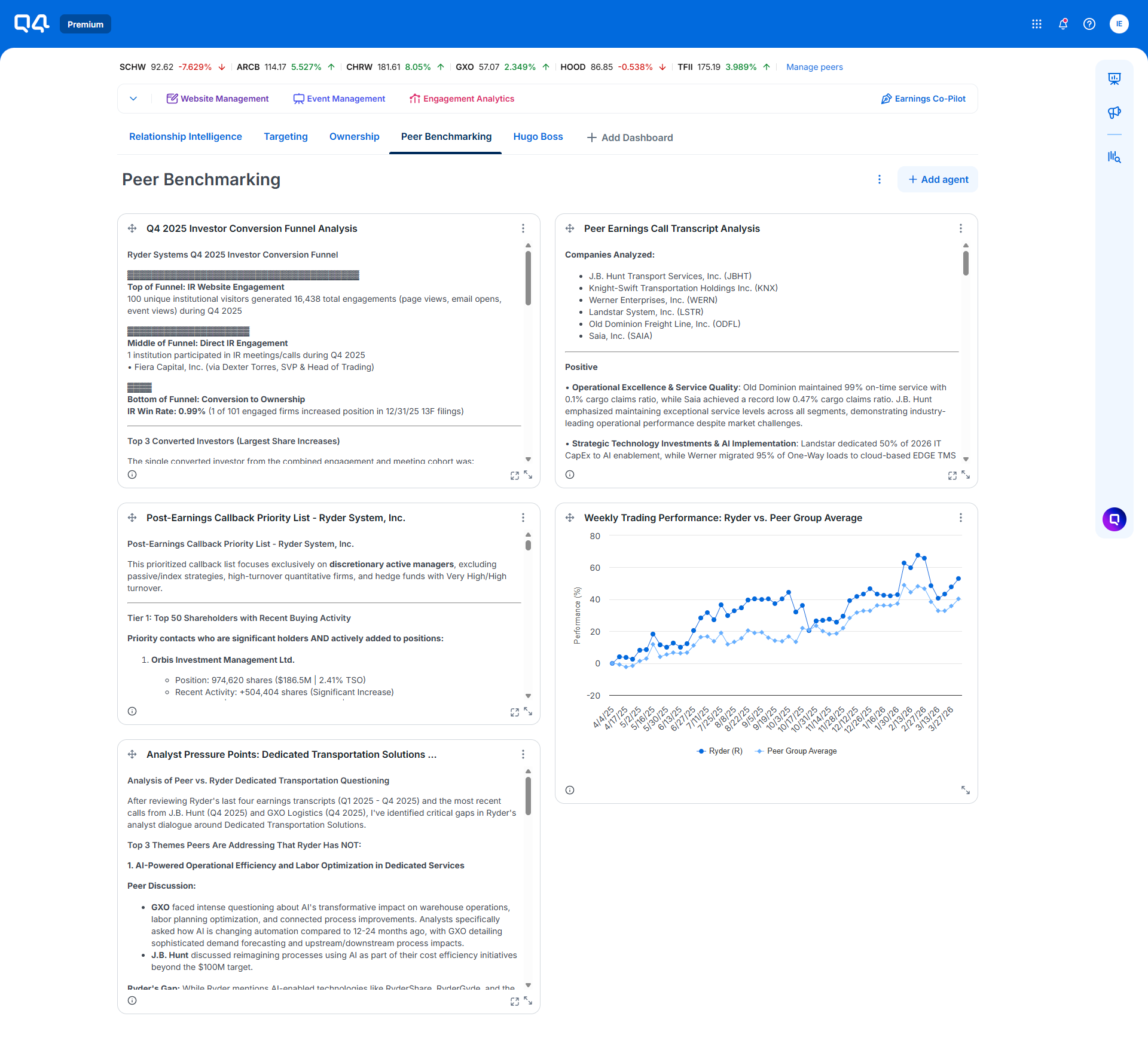Click resize arrow on Analyst Pressure Points card
This screenshot has height=1062, width=1148.
(528, 1000)
